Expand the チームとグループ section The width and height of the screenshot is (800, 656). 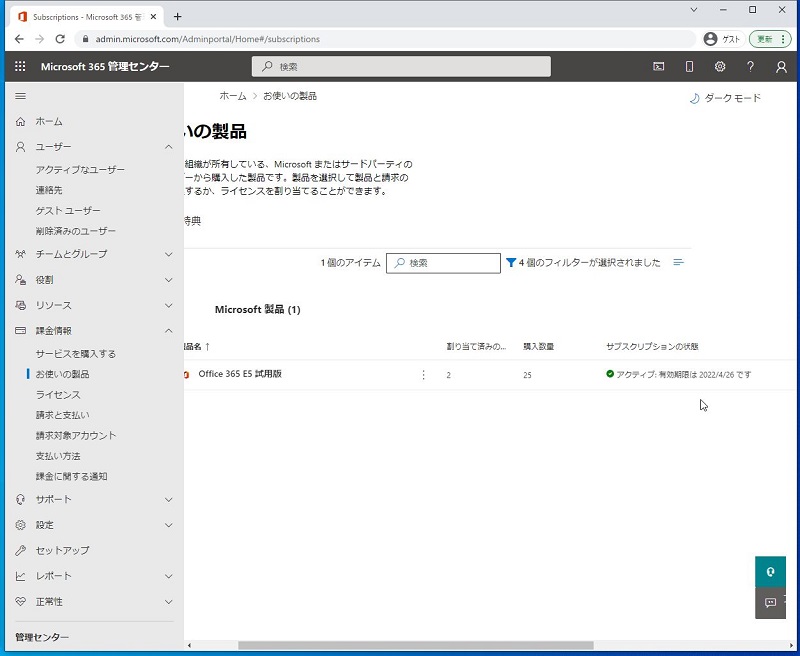tap(169, 254)
